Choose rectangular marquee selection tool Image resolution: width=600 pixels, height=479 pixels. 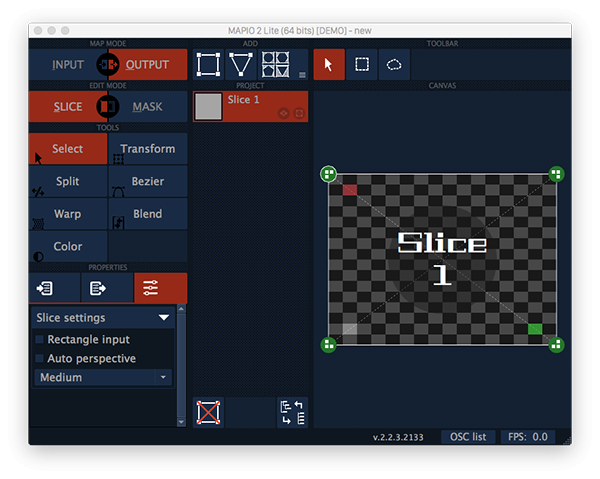362,64
